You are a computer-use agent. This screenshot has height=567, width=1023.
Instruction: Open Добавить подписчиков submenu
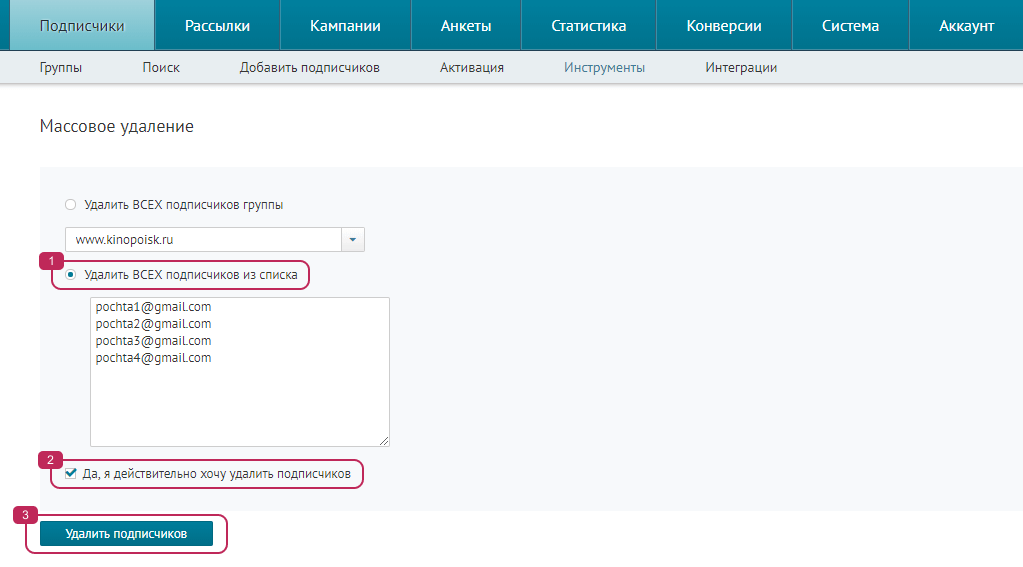tap(309, 68)
